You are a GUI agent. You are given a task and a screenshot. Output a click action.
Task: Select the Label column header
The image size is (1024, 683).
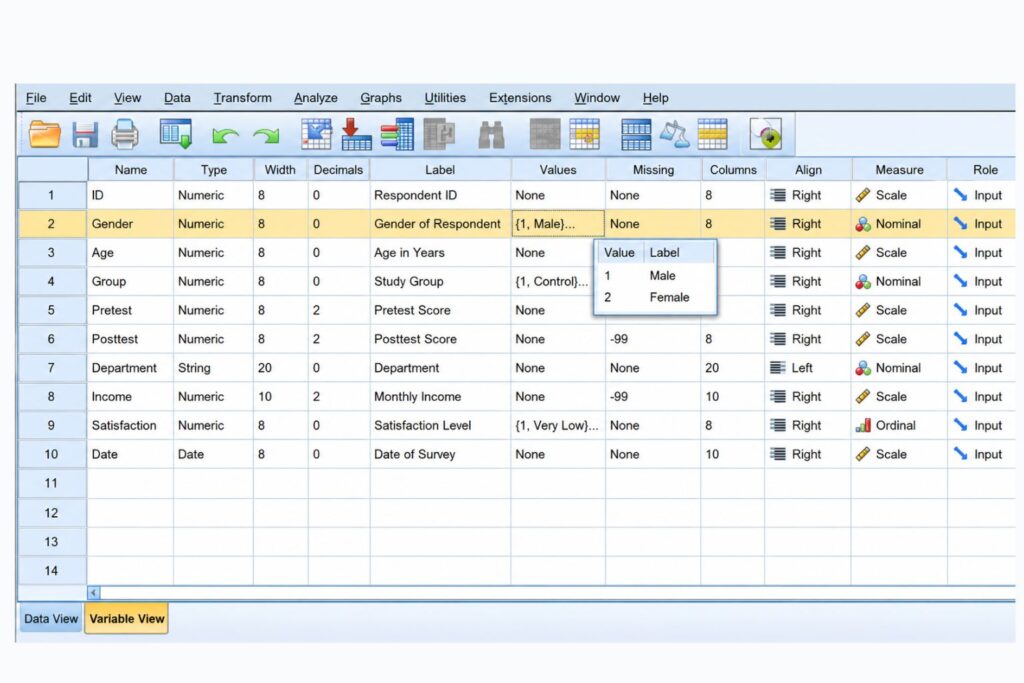tap(440, 170)
